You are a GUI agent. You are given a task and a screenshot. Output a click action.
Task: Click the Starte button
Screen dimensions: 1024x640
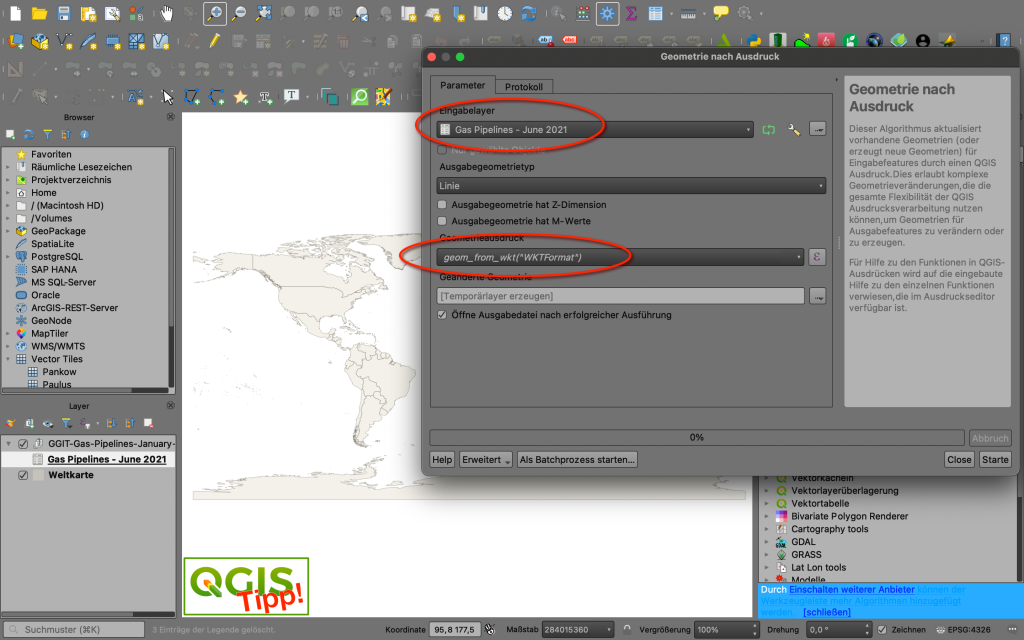click(x=995, y=460)
